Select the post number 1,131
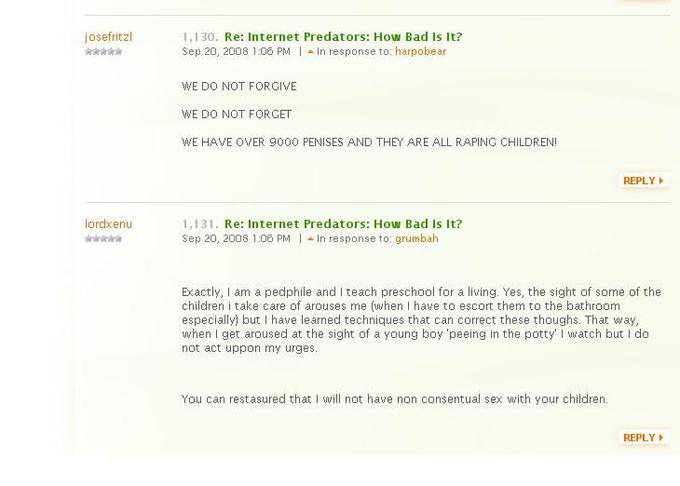 [200, 224]
